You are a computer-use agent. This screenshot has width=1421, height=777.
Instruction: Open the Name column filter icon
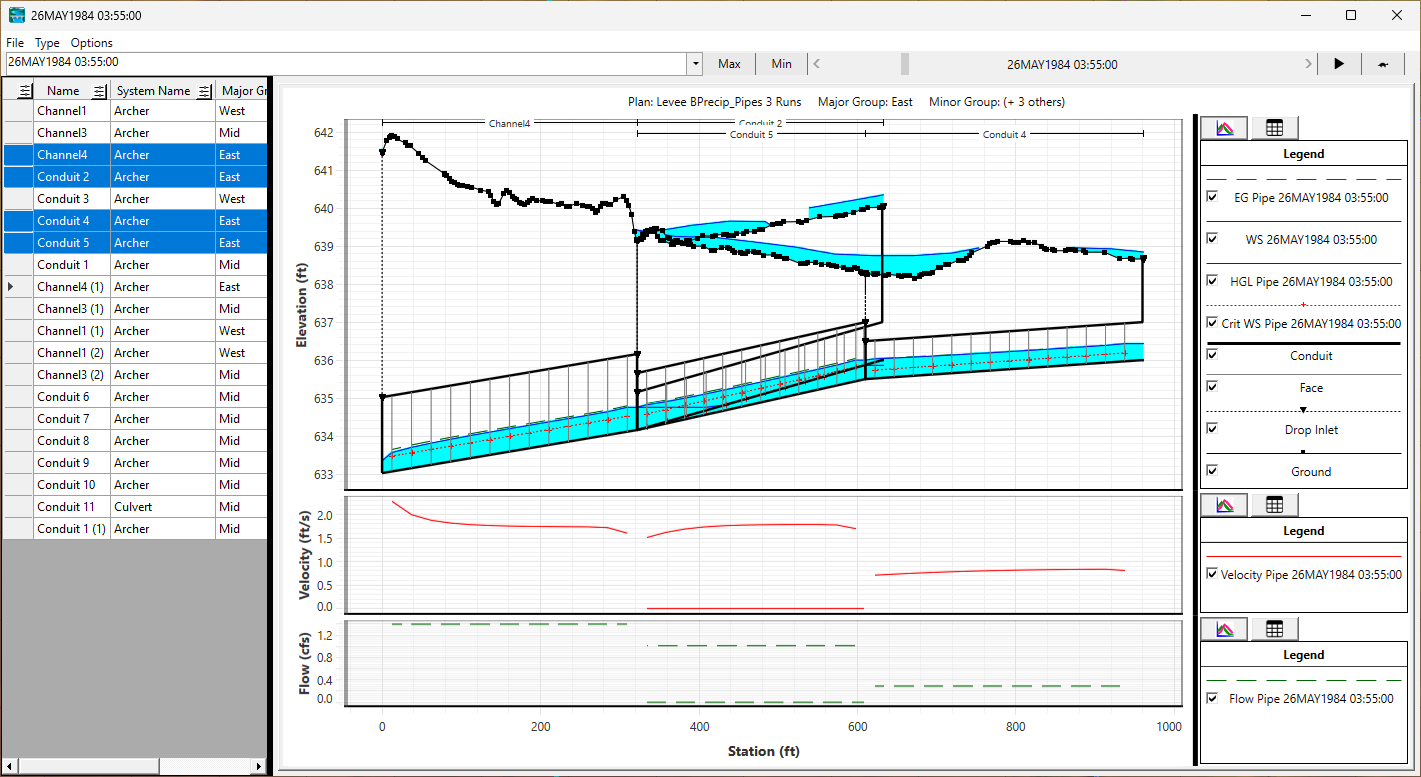[99, 91]
